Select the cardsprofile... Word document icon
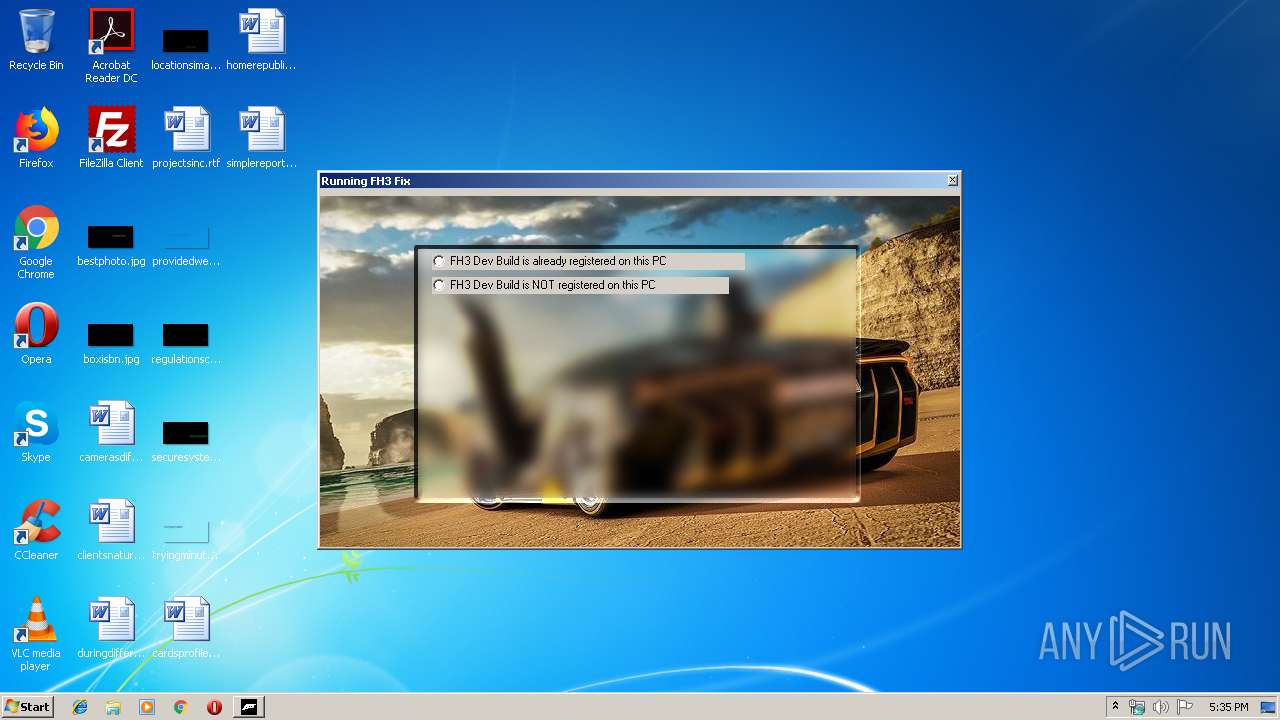 [x=186, y=628]
